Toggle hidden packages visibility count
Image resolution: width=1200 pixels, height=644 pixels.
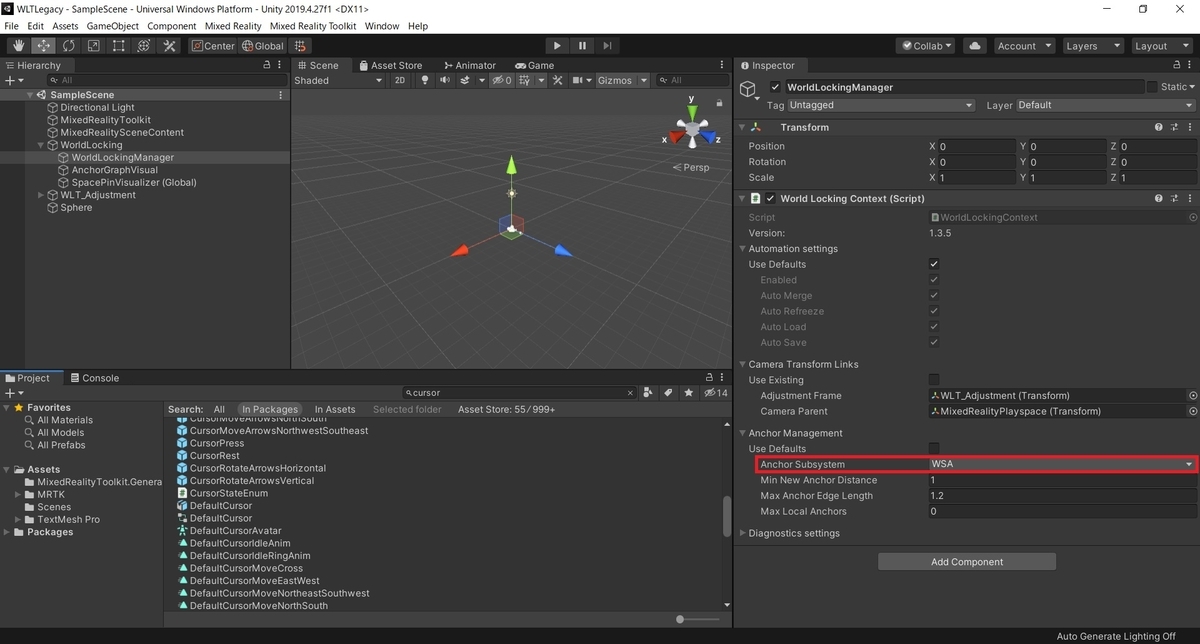point(715,393)
